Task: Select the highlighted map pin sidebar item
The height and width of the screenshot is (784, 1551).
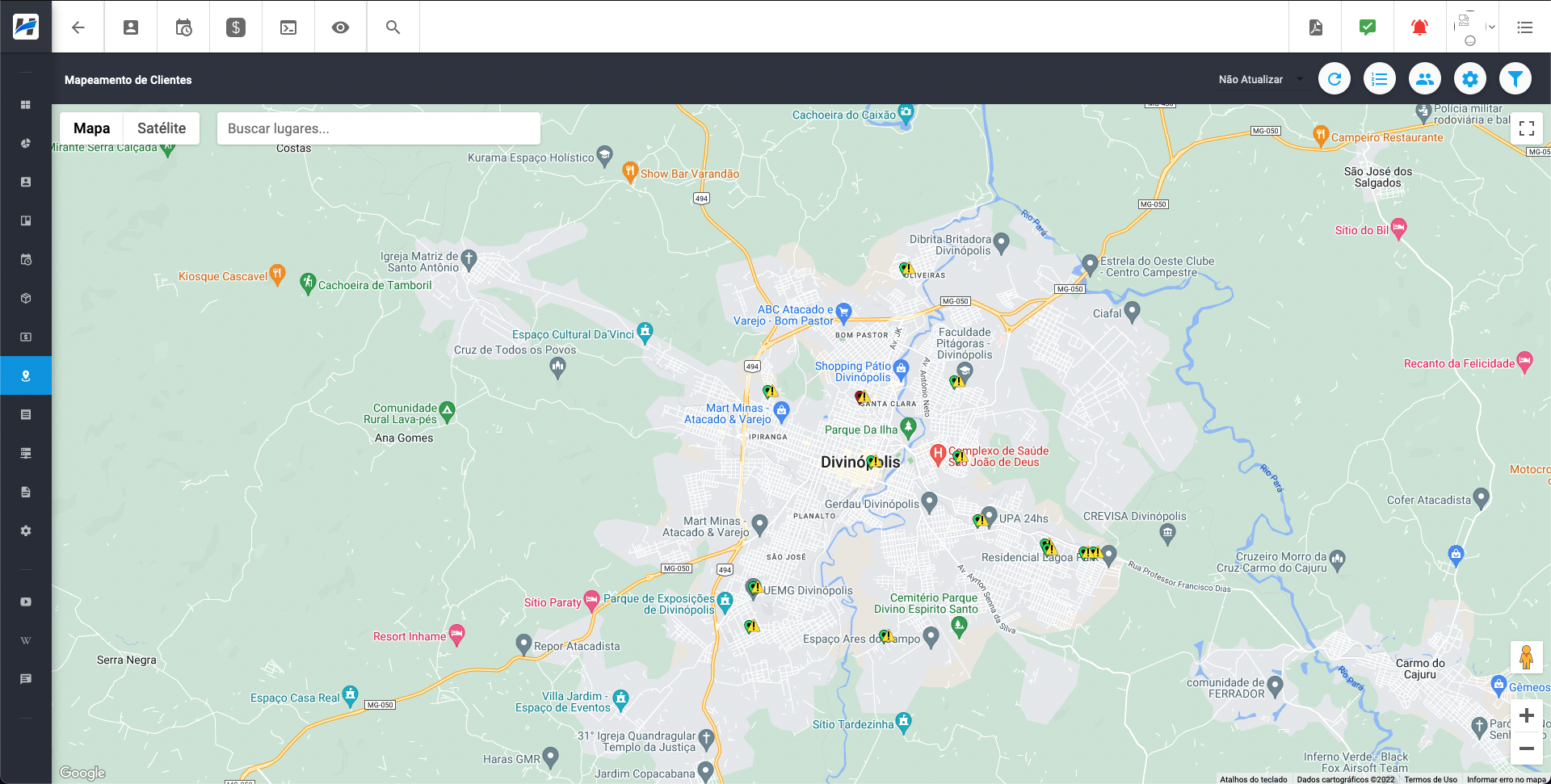Action: (26, 375)
